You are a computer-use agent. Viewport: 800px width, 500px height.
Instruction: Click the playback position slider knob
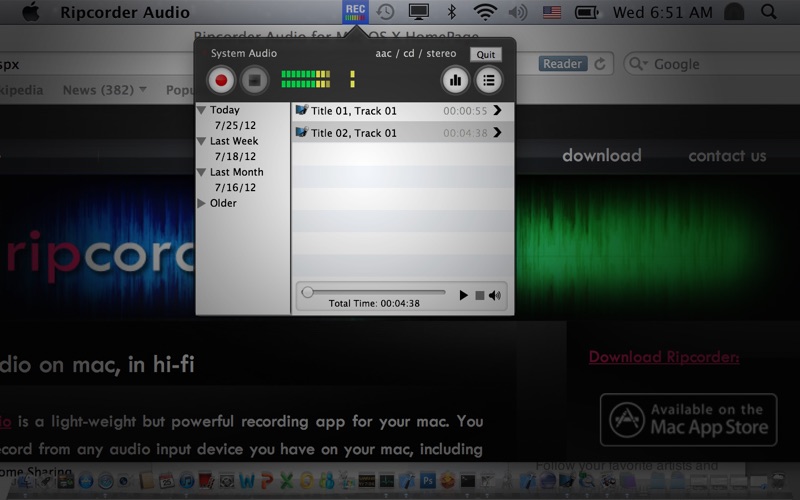click(307, 292)
